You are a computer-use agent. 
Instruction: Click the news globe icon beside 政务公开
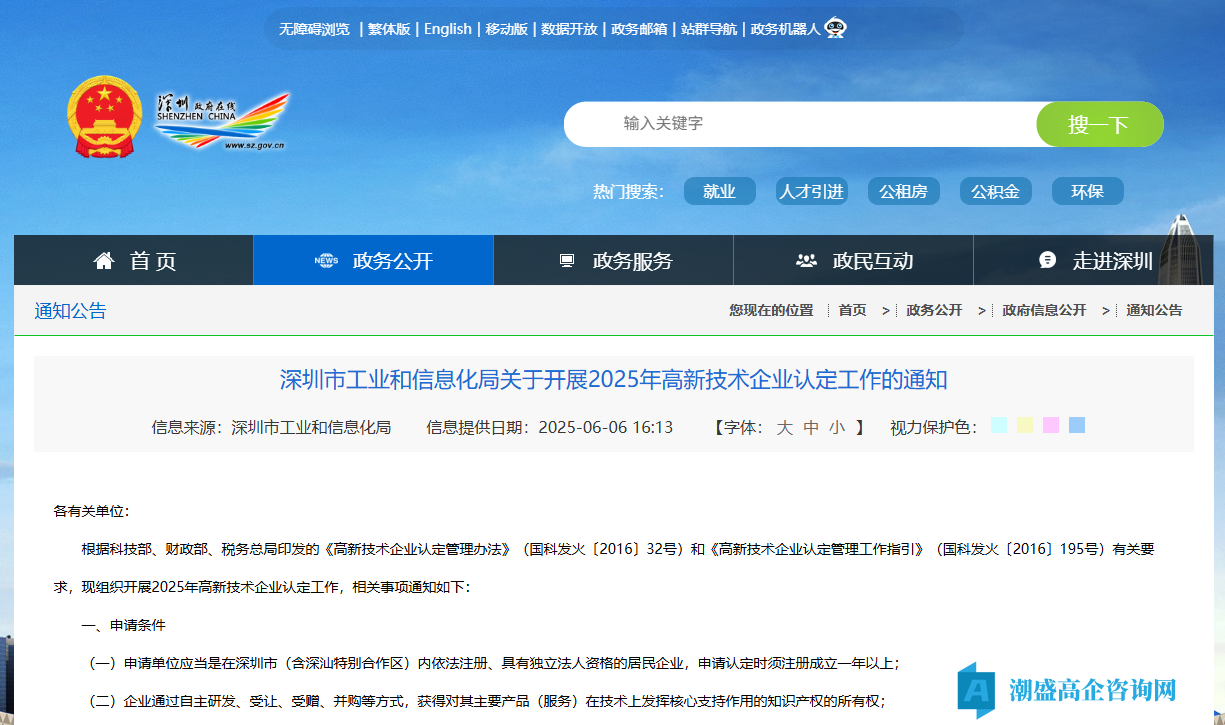tap(326, 261)
